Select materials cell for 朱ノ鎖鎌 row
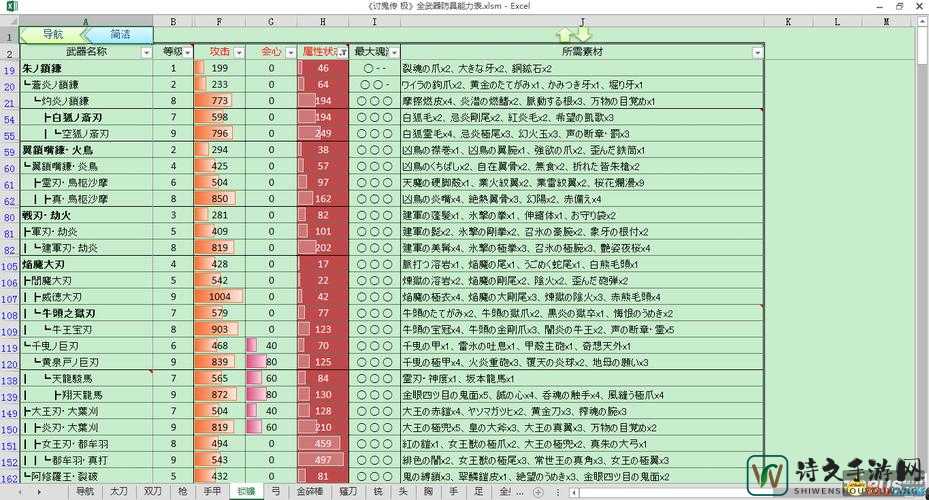The image size is (929, 500). coord(582,68)
